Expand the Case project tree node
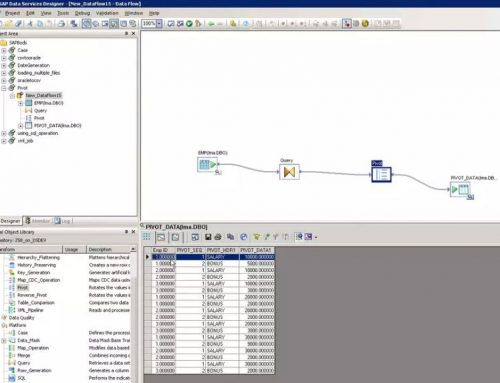 tap(4, 50)
